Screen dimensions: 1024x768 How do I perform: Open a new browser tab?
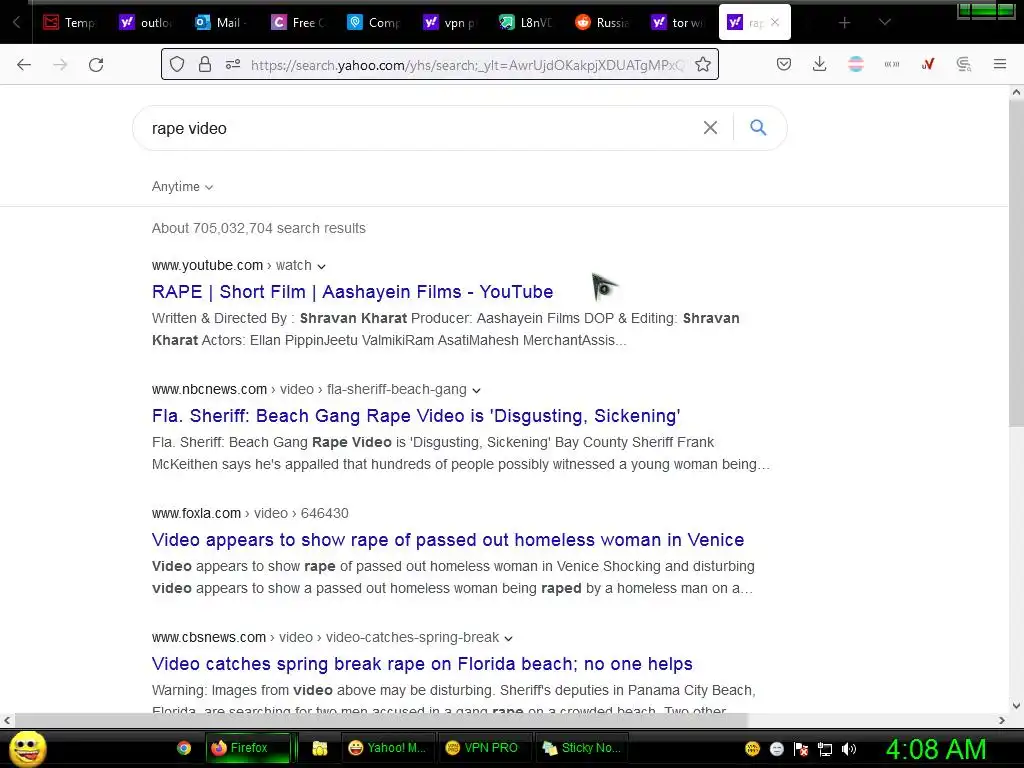pyautogui.click(x=844, y=23)
